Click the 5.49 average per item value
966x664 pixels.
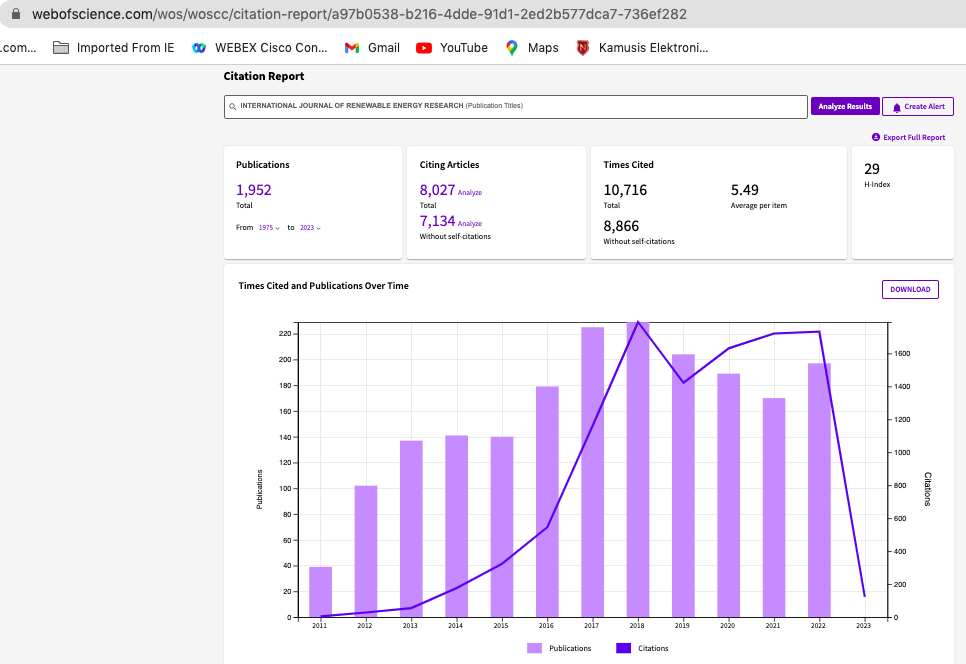coord(744,190)
